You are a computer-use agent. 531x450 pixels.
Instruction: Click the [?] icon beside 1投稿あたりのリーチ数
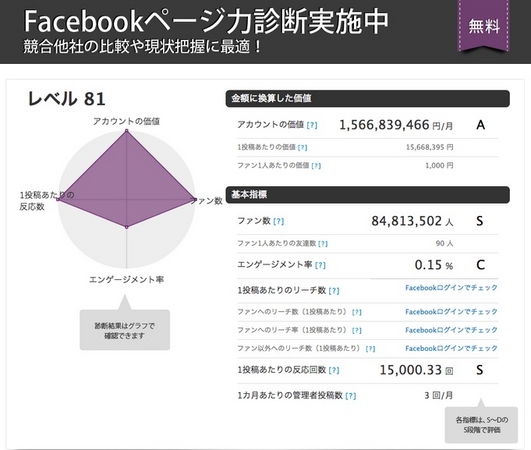tap(334, 291)
